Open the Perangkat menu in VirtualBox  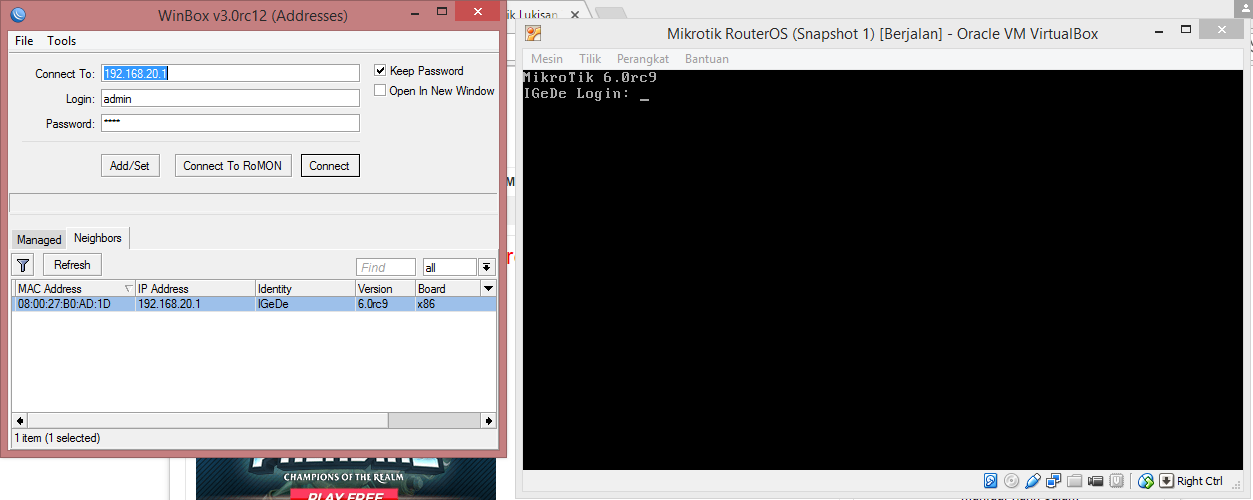point(643,59)
